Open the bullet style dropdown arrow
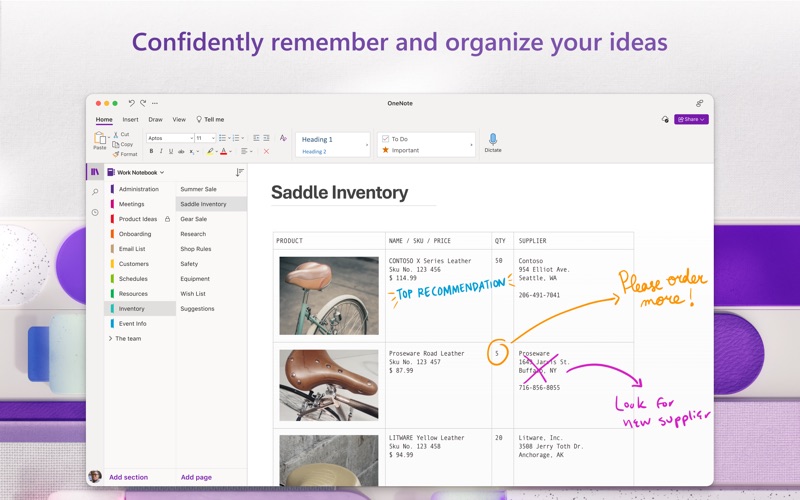Screen dimensions: 800x500 (x=229, y=138)
